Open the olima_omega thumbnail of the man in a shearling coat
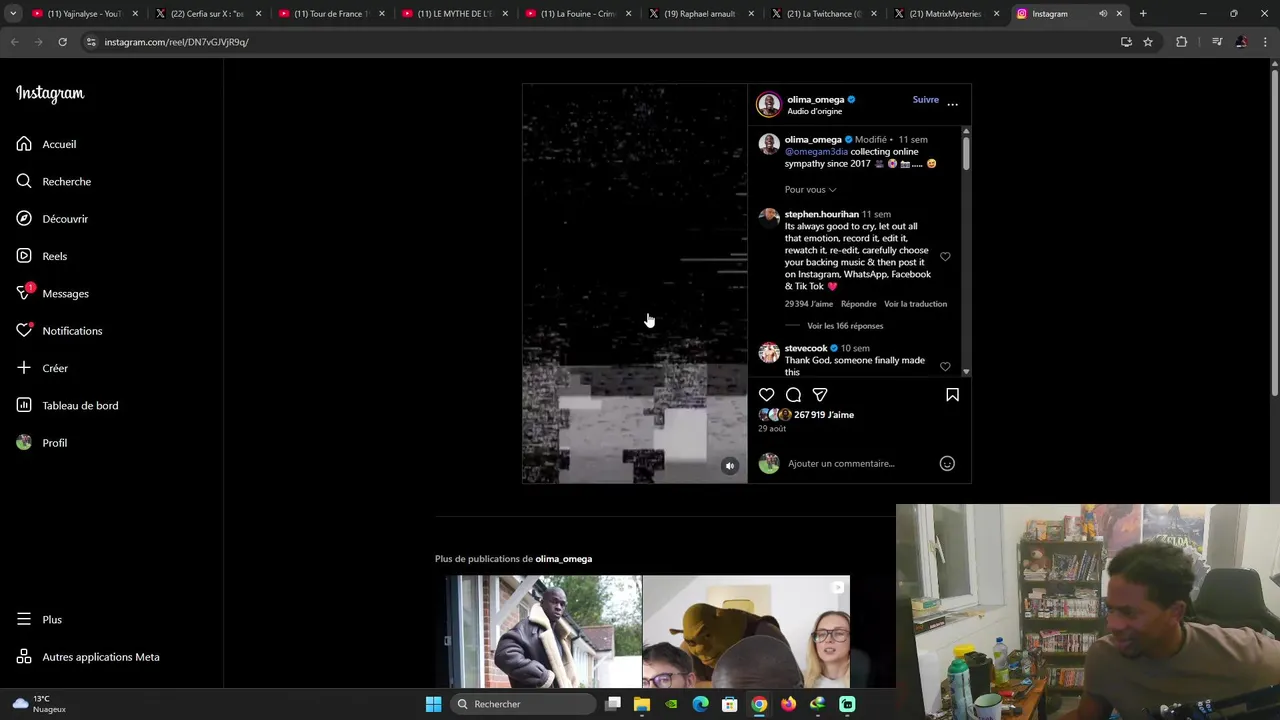 [544, 632]
